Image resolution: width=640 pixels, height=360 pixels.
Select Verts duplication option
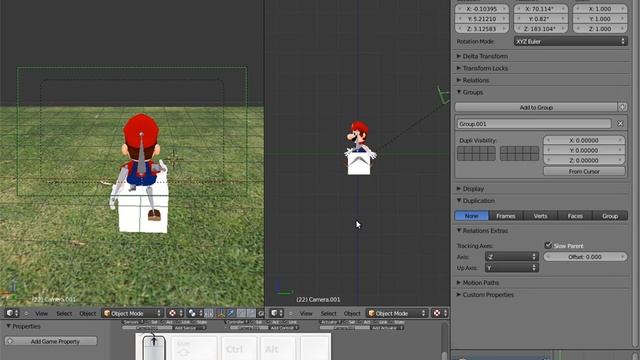(x=540, y=216)
